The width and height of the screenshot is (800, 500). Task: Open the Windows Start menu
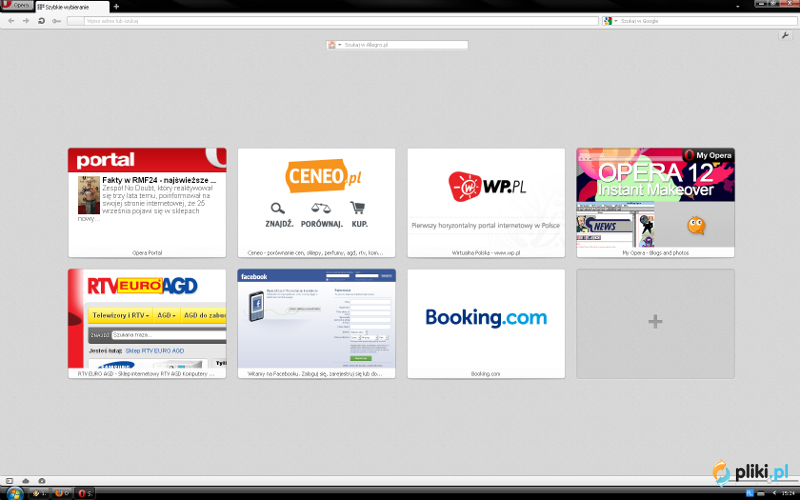point(14,493)
